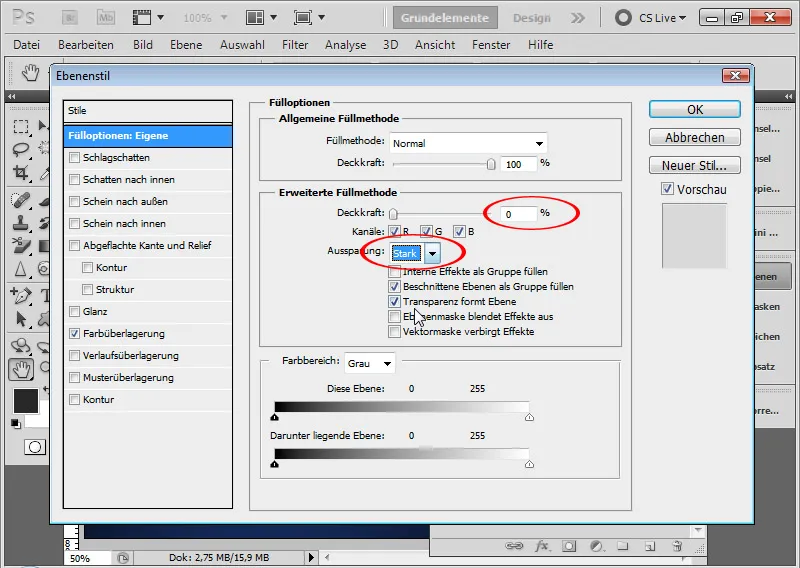Click the delete layer trash icon

point(677,546)
